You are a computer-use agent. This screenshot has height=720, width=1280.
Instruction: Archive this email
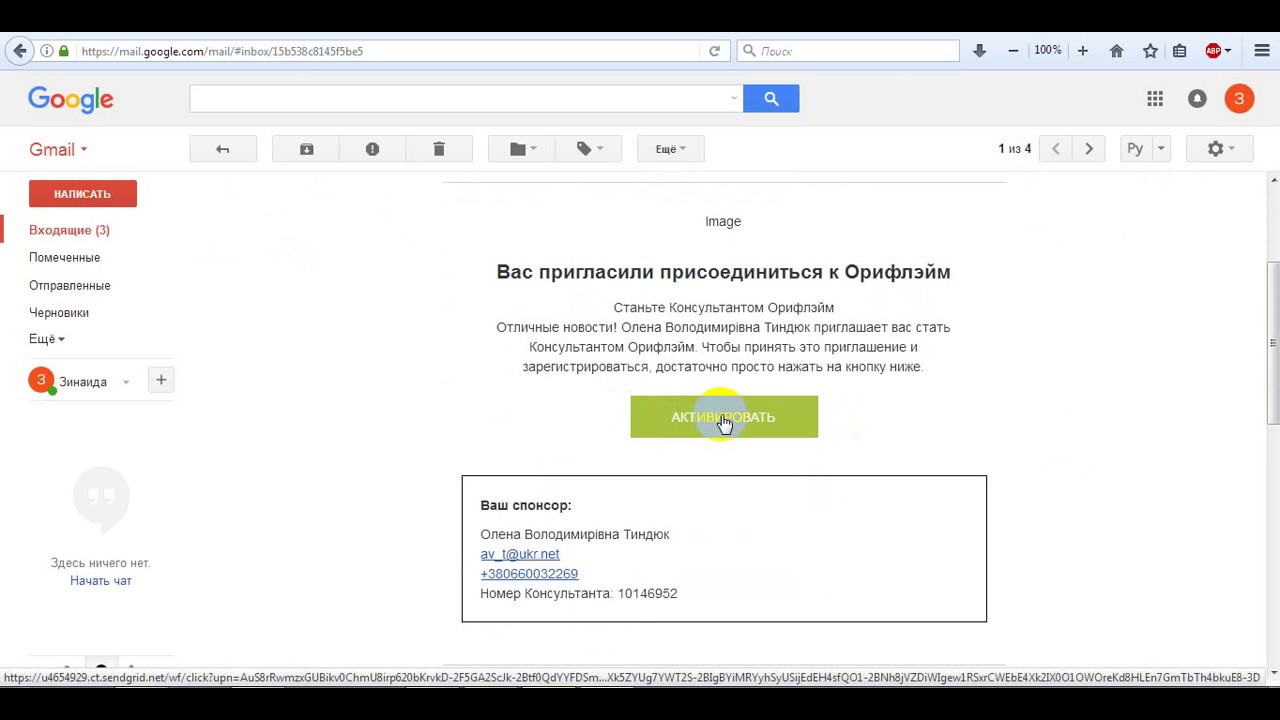pyautogui.click(x=306, y=149)
